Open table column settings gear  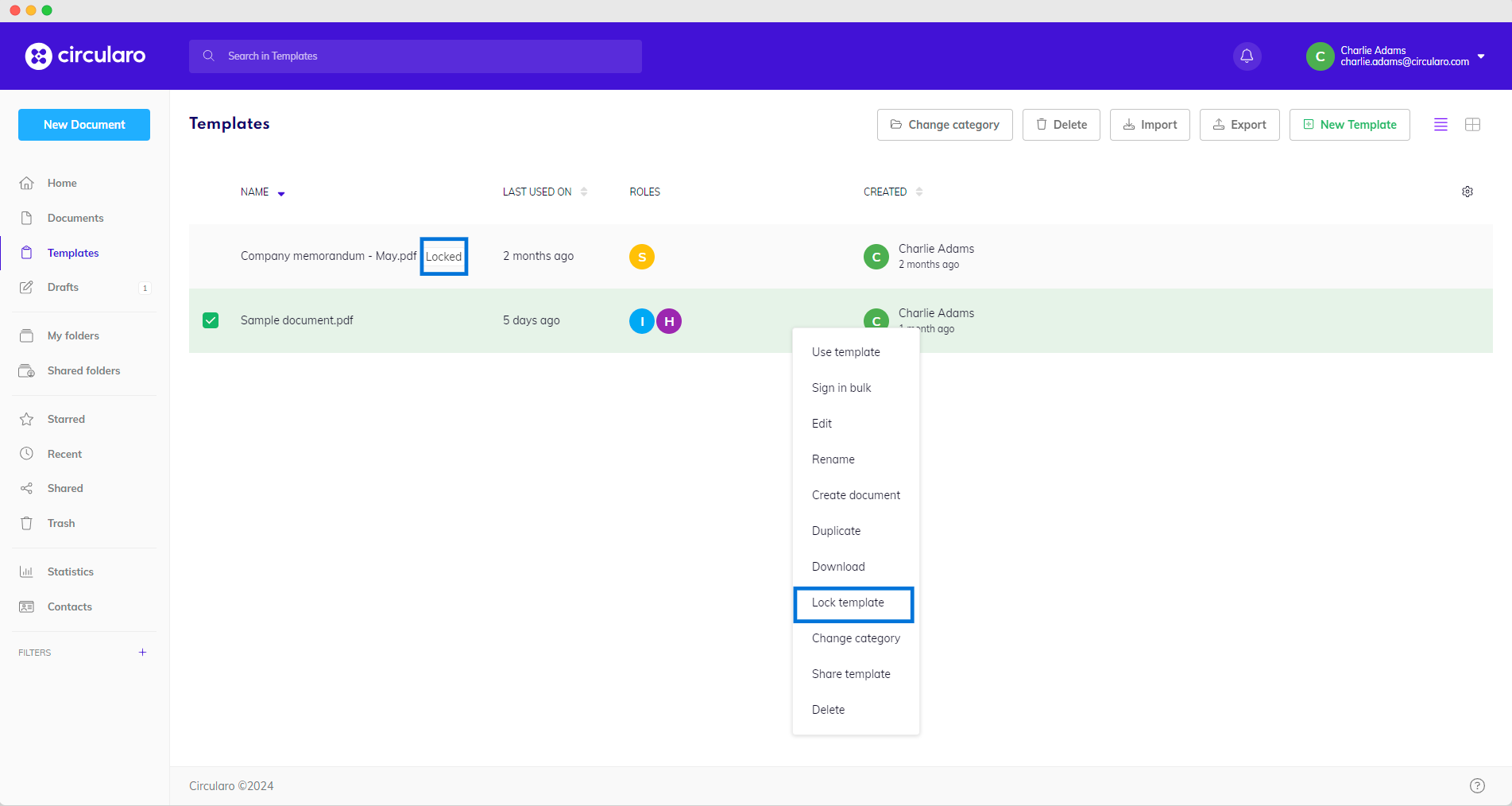(1467, 192)
